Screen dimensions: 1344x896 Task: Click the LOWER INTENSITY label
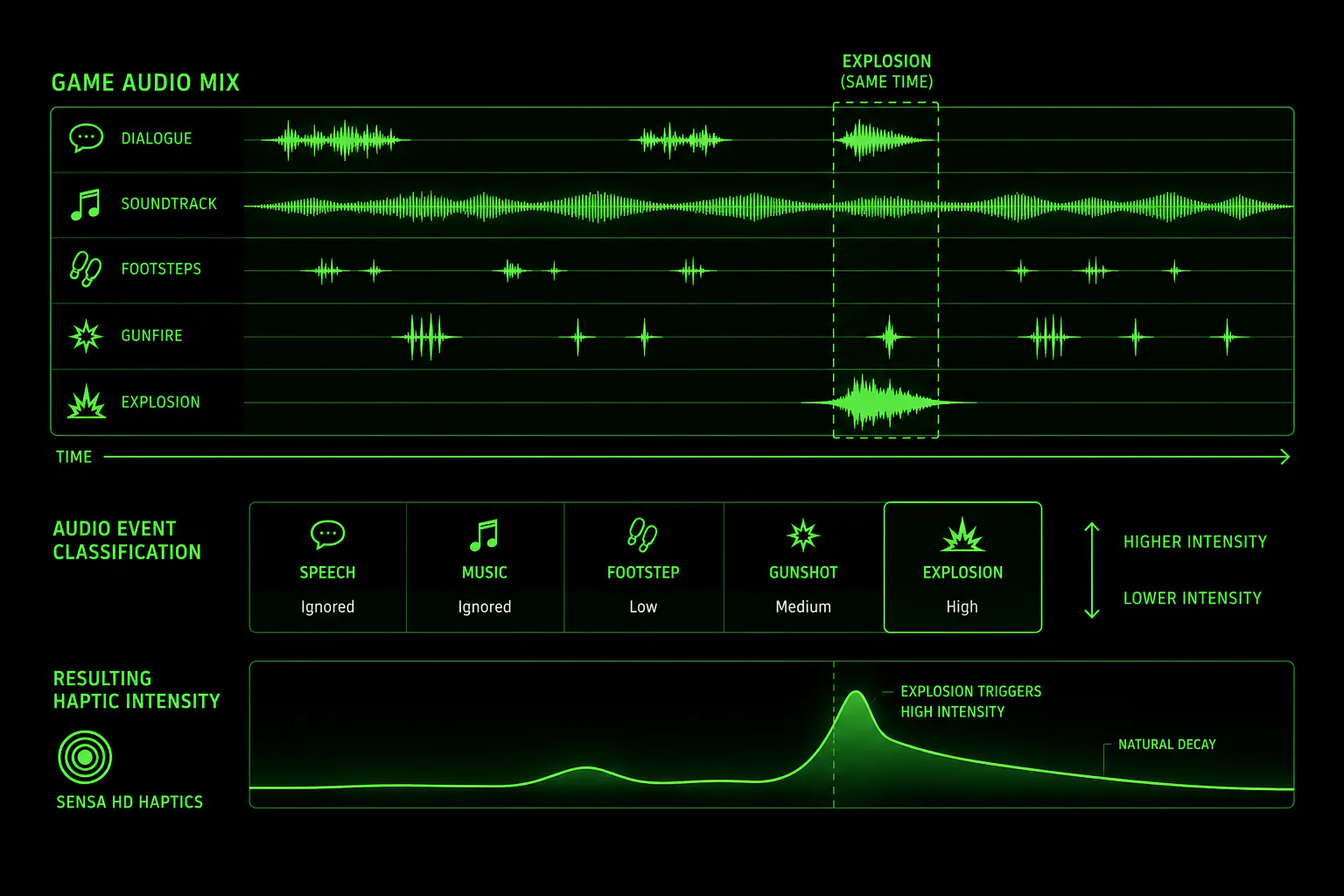click(1192, 598)
